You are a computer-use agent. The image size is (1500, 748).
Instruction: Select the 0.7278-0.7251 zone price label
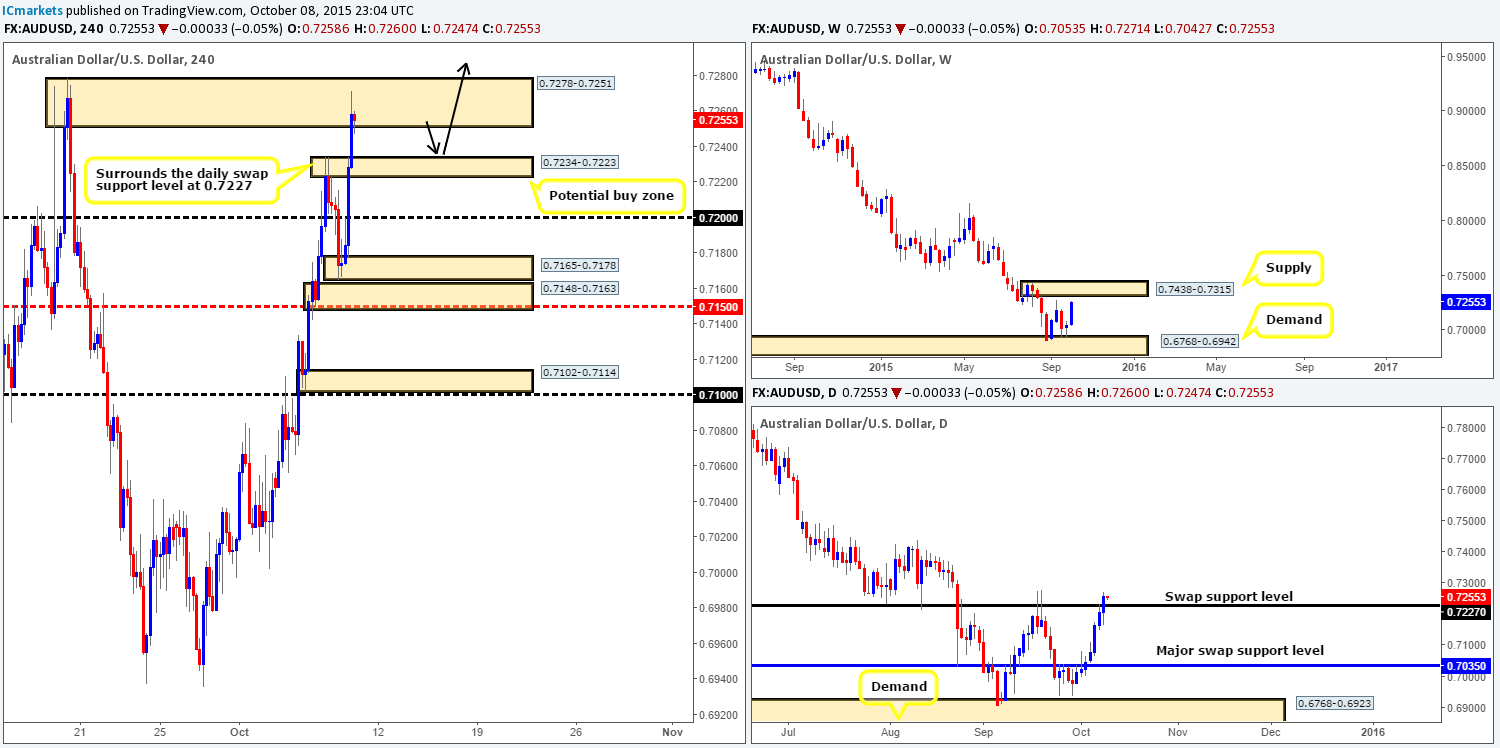pyautogui.click(x=575, y=85)
